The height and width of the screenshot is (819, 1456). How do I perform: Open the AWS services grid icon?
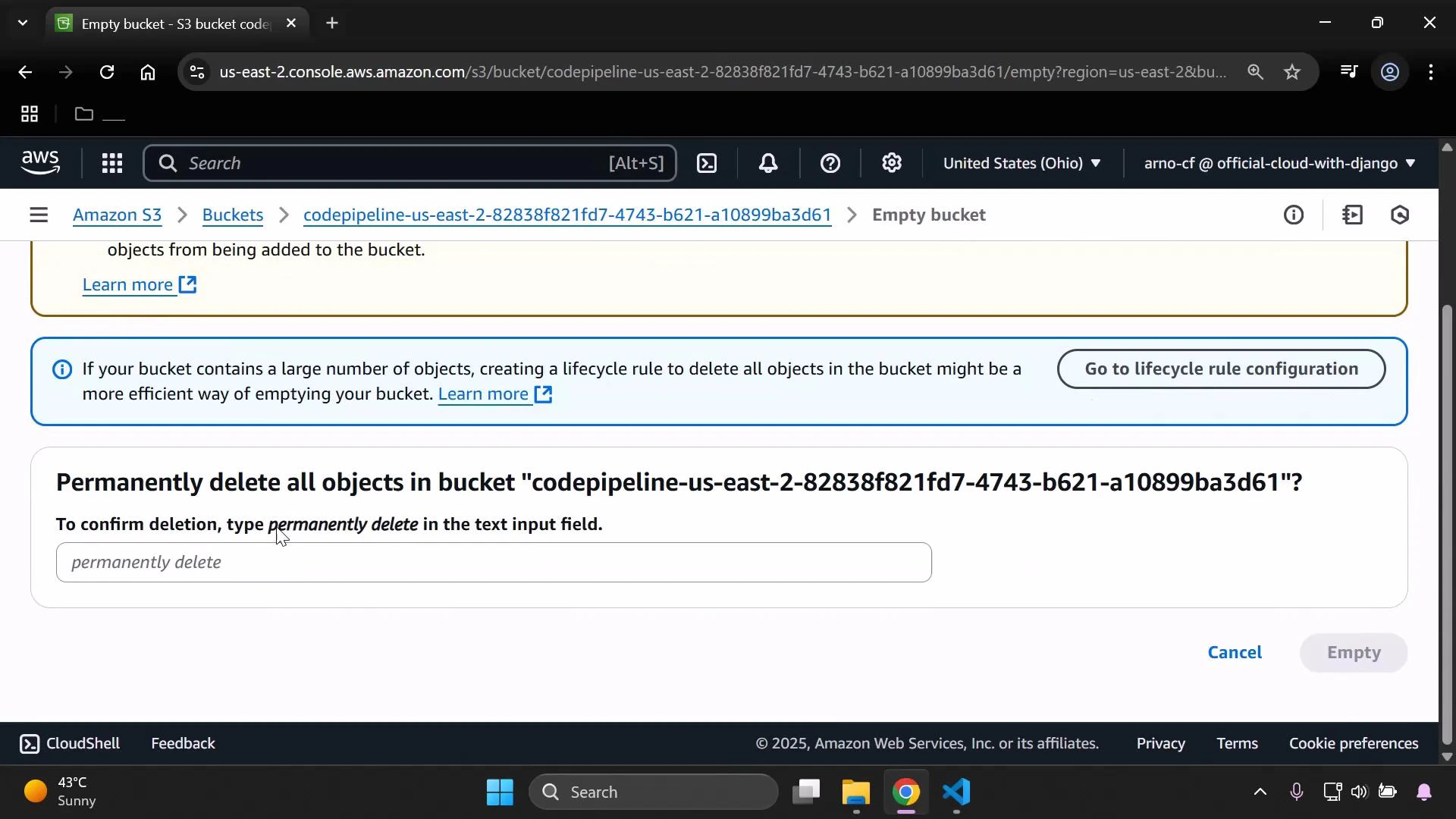(111, 163)
